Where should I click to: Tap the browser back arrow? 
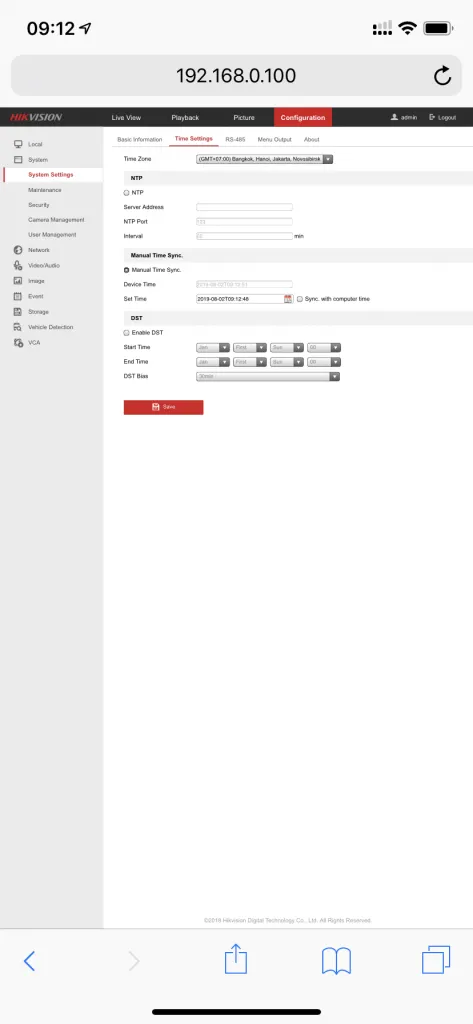(x=29, y=961)
